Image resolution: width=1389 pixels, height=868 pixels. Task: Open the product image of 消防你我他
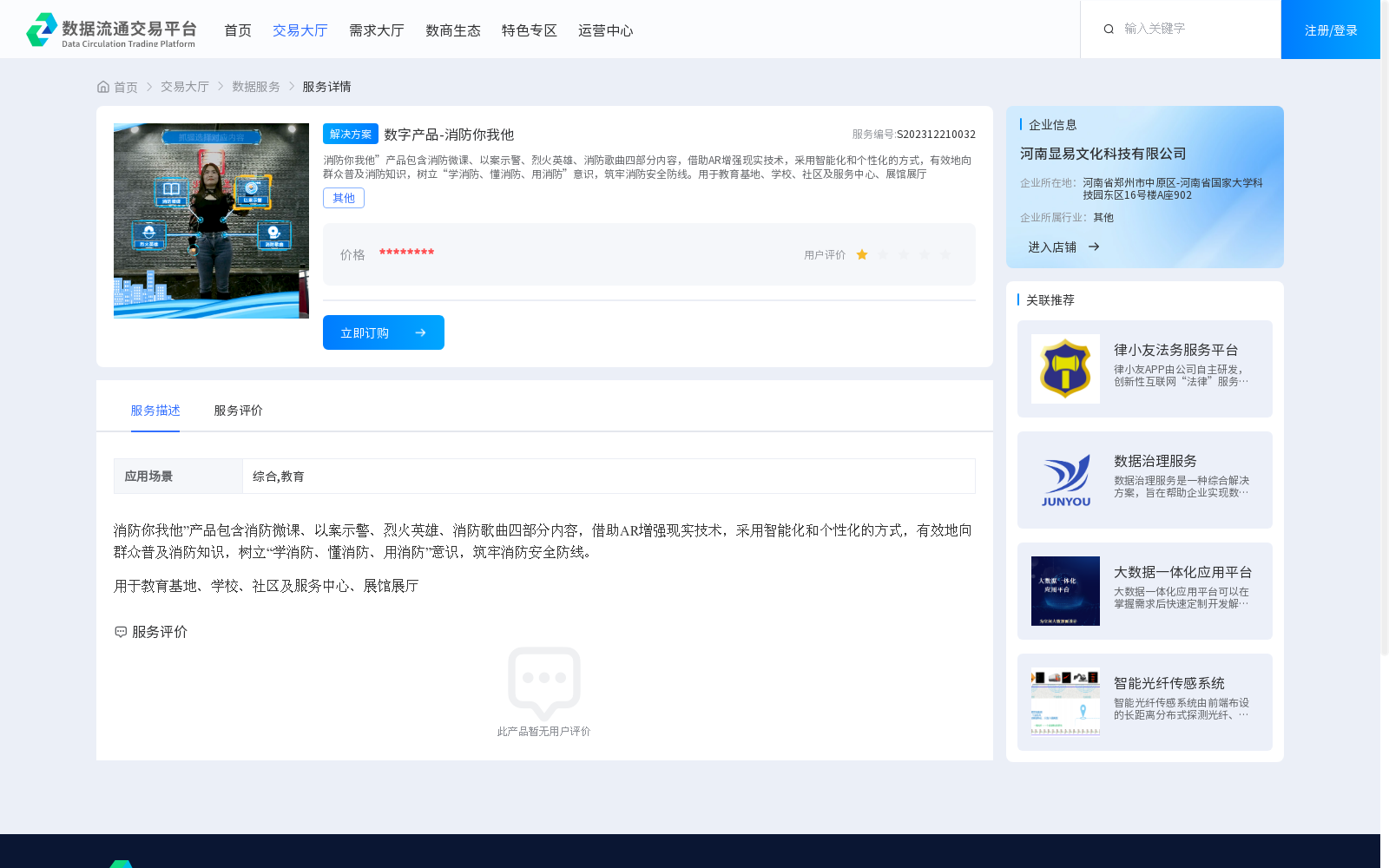pyautogui.click(x=211, y=220)
